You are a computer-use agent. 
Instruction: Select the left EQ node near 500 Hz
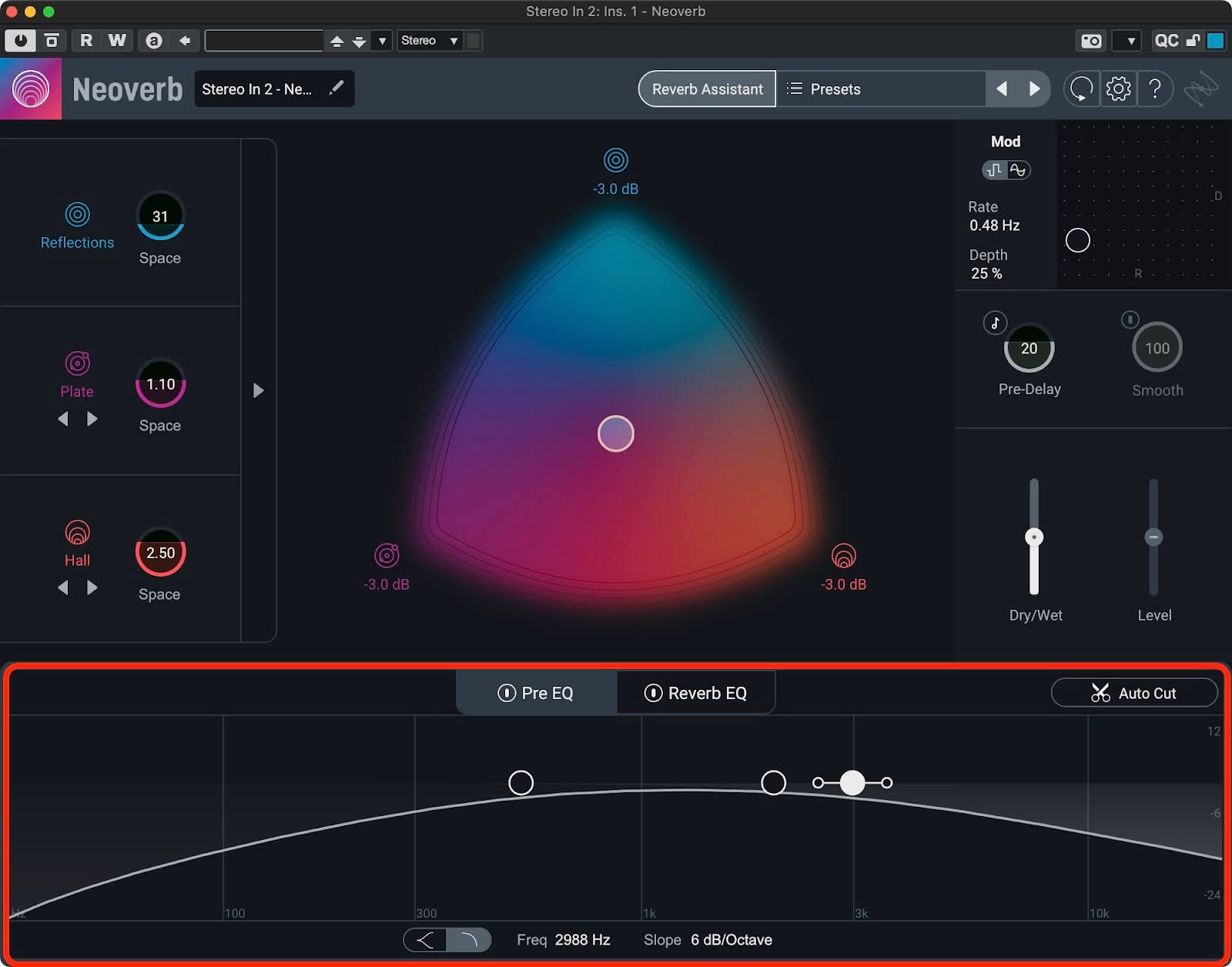coord(521,782)
